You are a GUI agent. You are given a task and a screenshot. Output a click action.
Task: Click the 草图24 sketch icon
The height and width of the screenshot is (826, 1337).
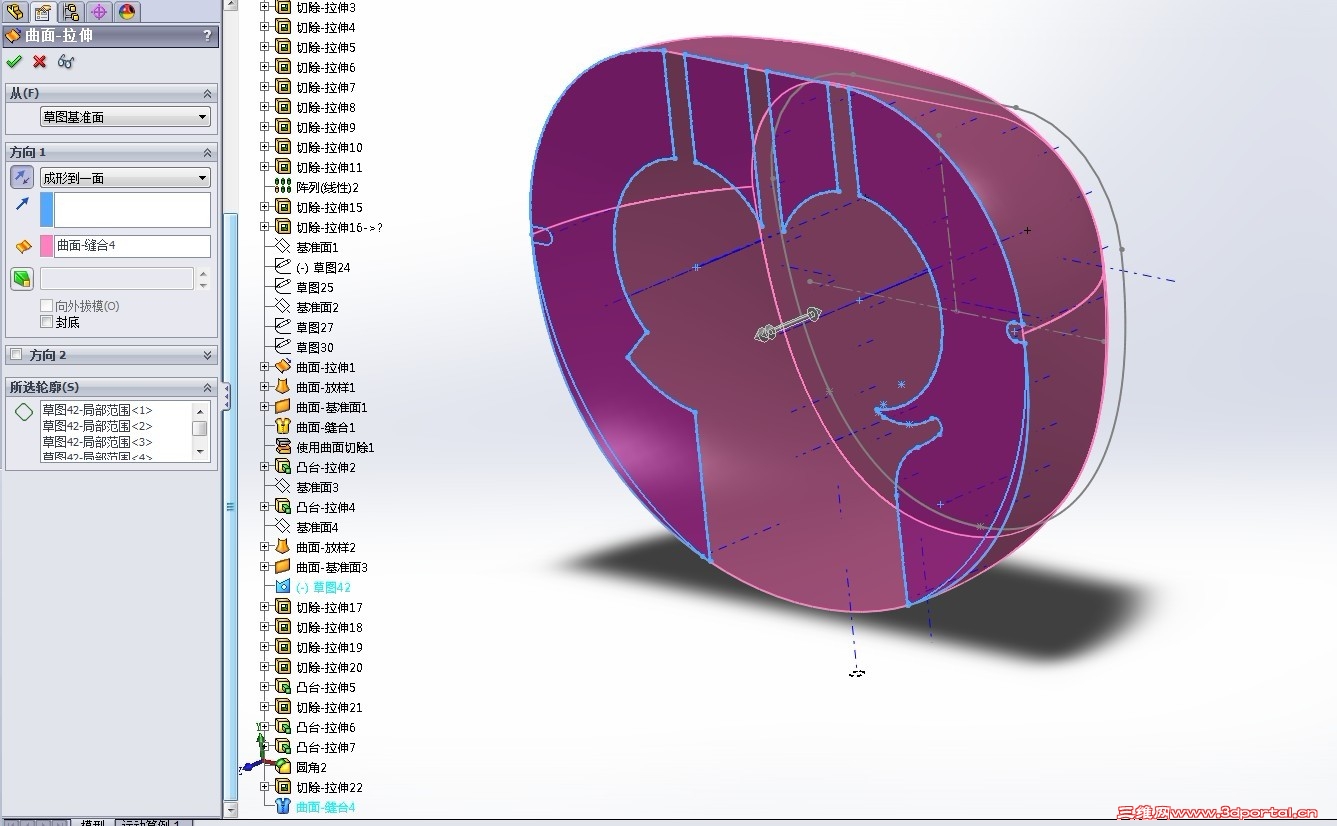283,267
